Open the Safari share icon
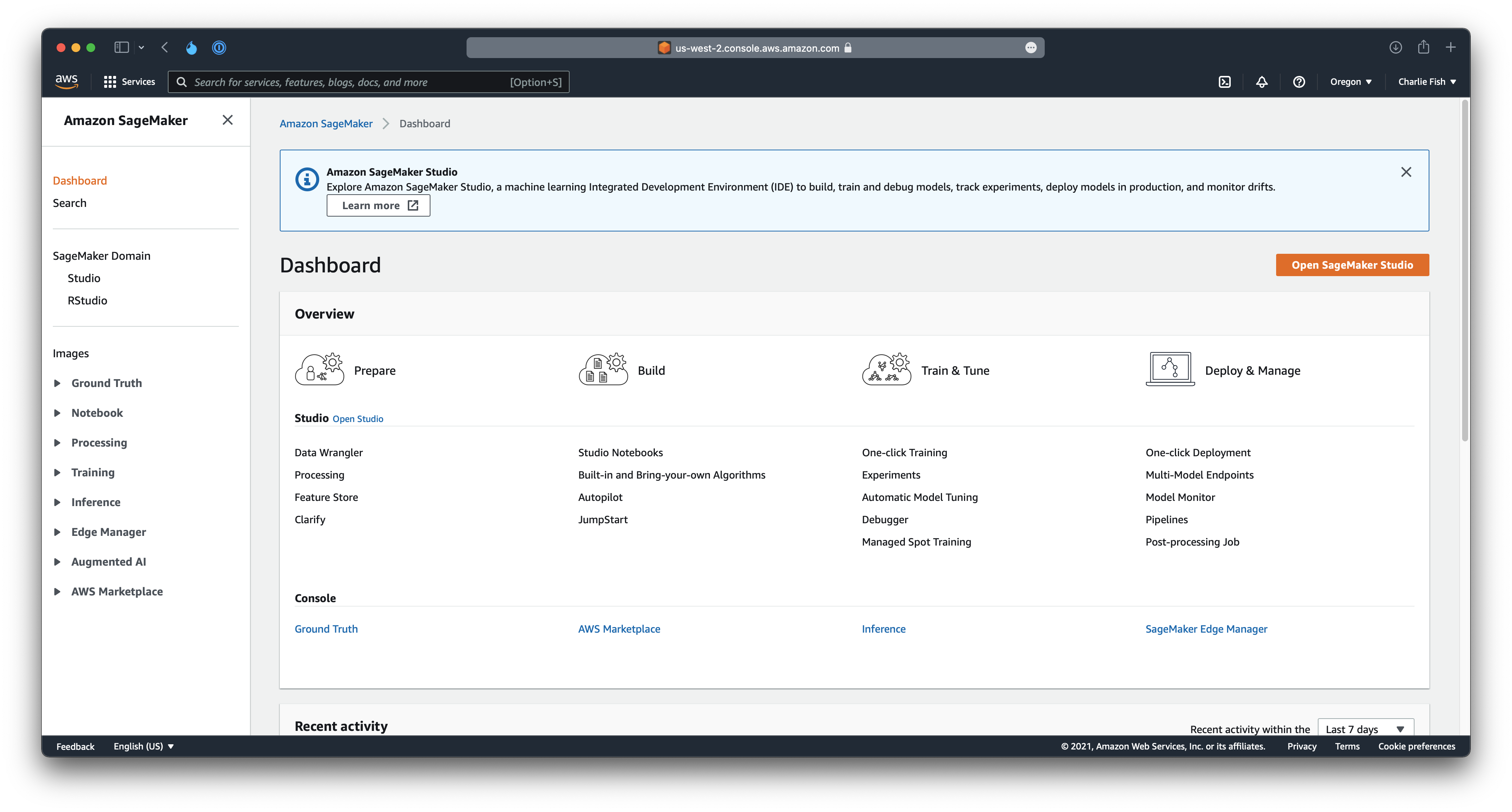This screenshot has height=812, width=1512. pos(1423,47)
